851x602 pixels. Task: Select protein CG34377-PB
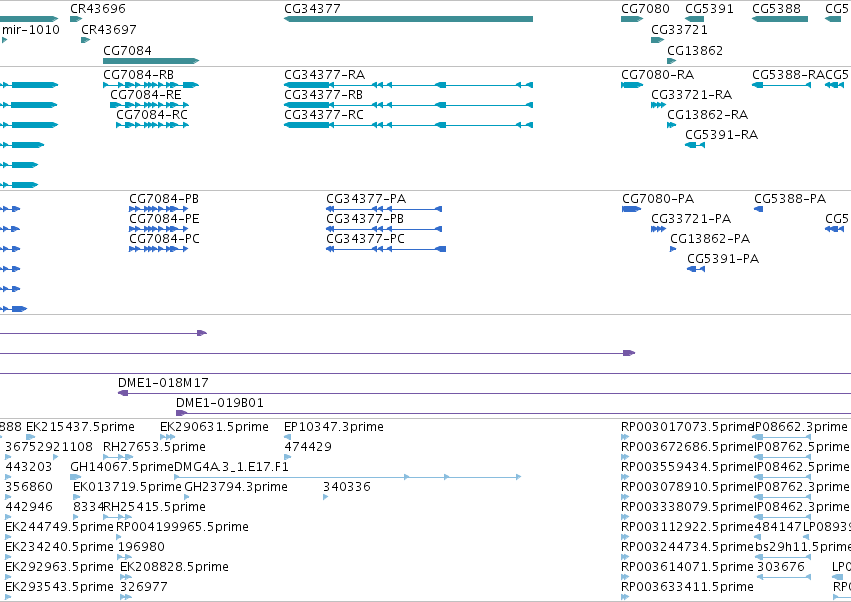(x=365, y=219)
